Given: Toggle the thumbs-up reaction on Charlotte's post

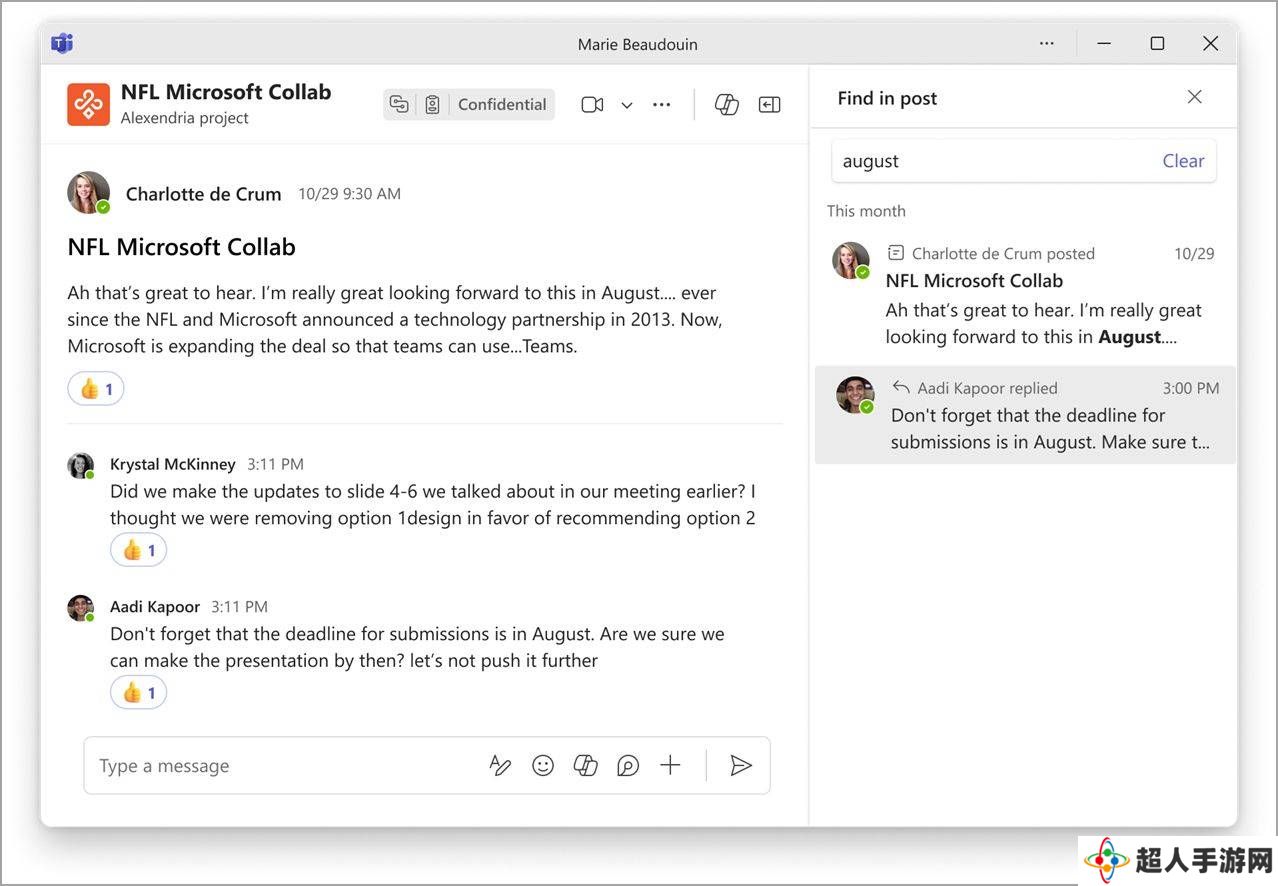Looking at the screenshot, I should tap(96, 388).
